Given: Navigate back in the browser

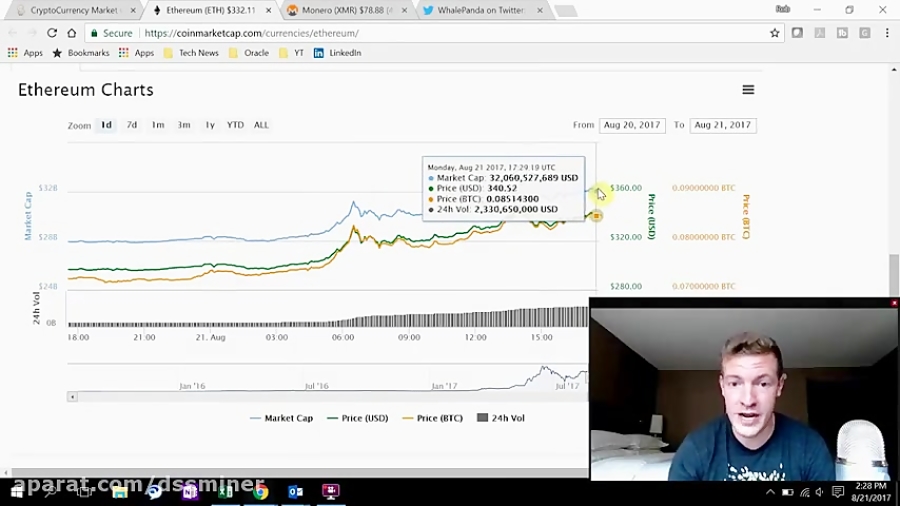Looking at the screenshot, I should [13, 33].
